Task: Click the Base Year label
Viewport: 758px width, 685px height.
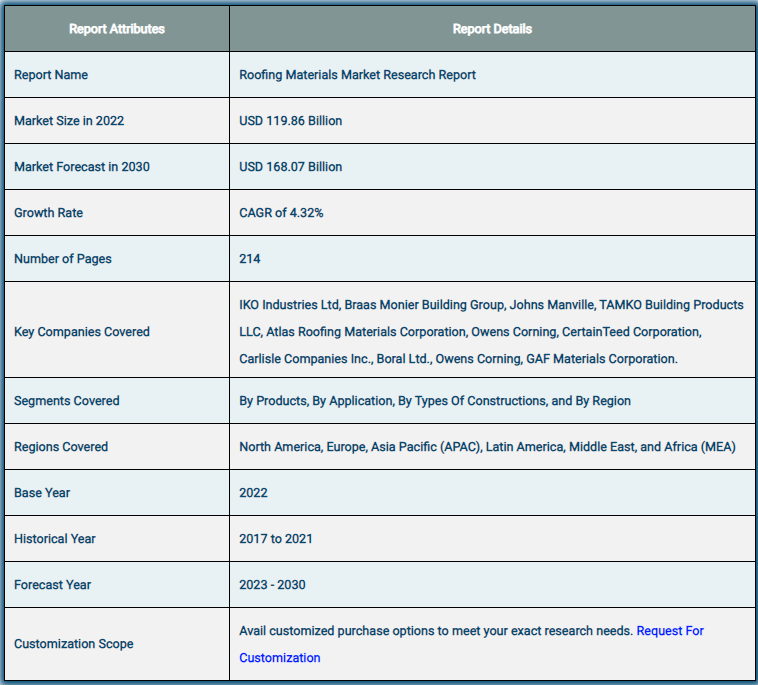Action: (x=42, y=493)
